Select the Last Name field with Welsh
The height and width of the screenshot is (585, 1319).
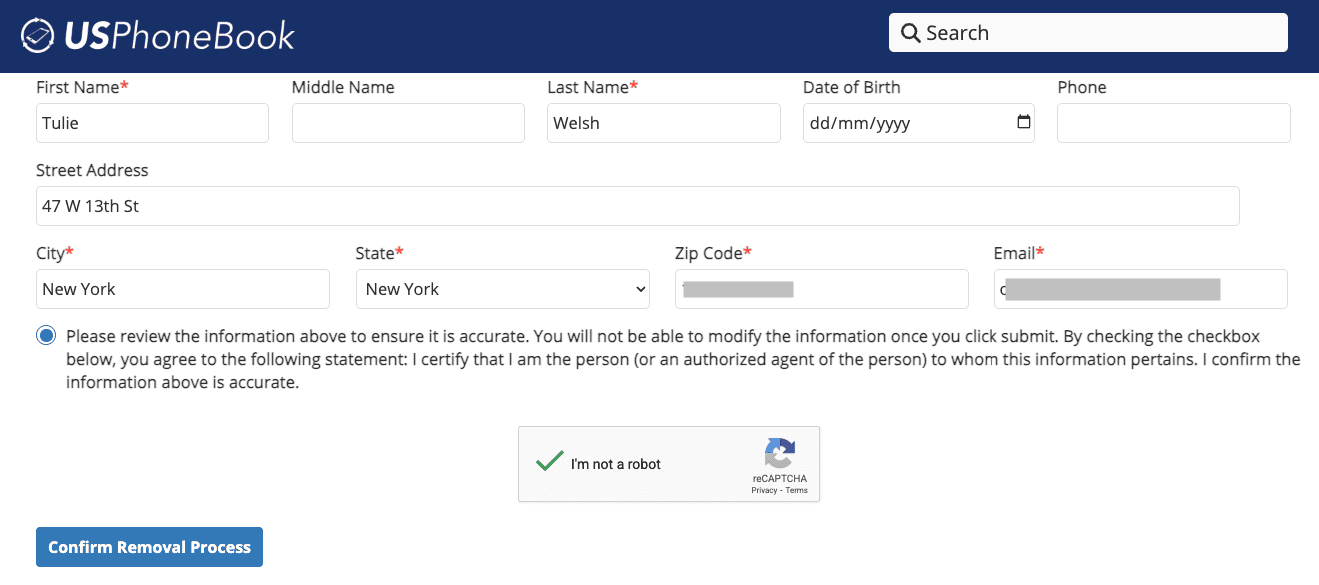[x=663, y=123]
